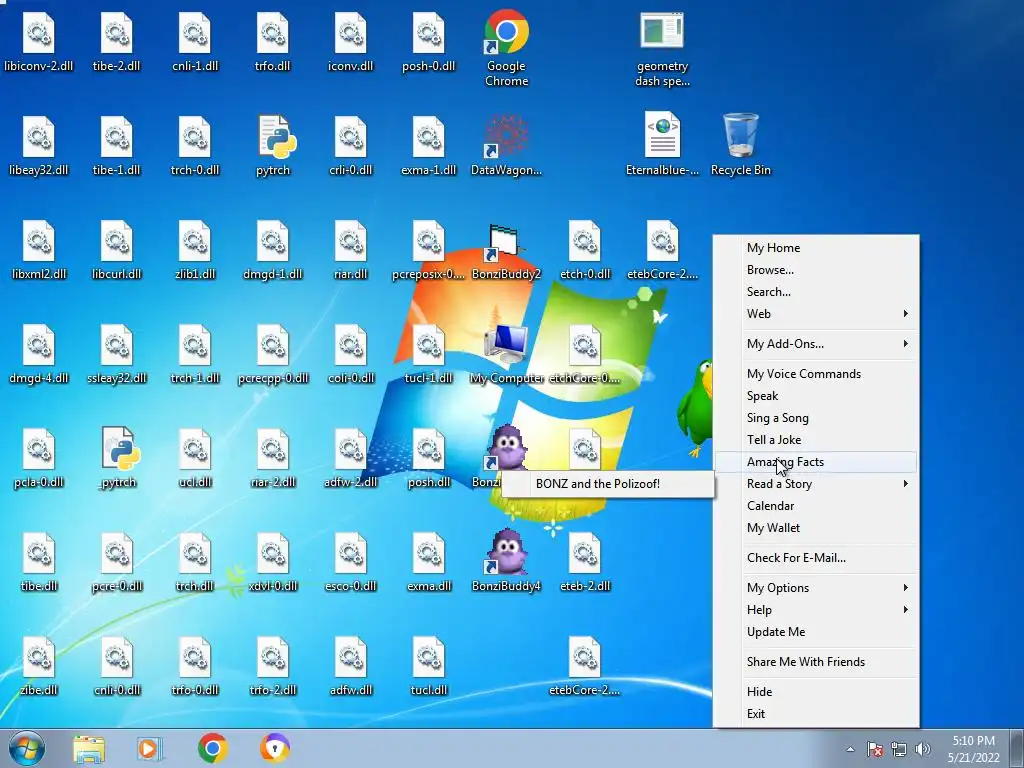Viewport: 1024px width, 768px height.
Task: Choose Speak in the context menu
Action: [816, 396]
